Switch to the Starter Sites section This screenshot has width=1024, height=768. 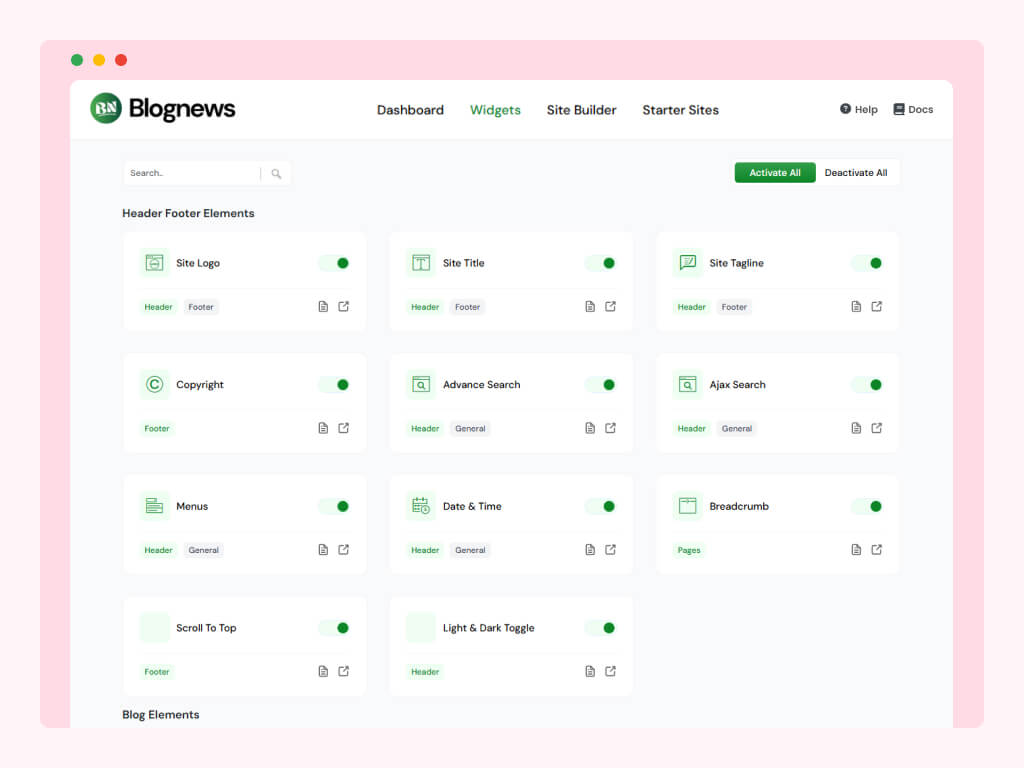pos(680,110)
